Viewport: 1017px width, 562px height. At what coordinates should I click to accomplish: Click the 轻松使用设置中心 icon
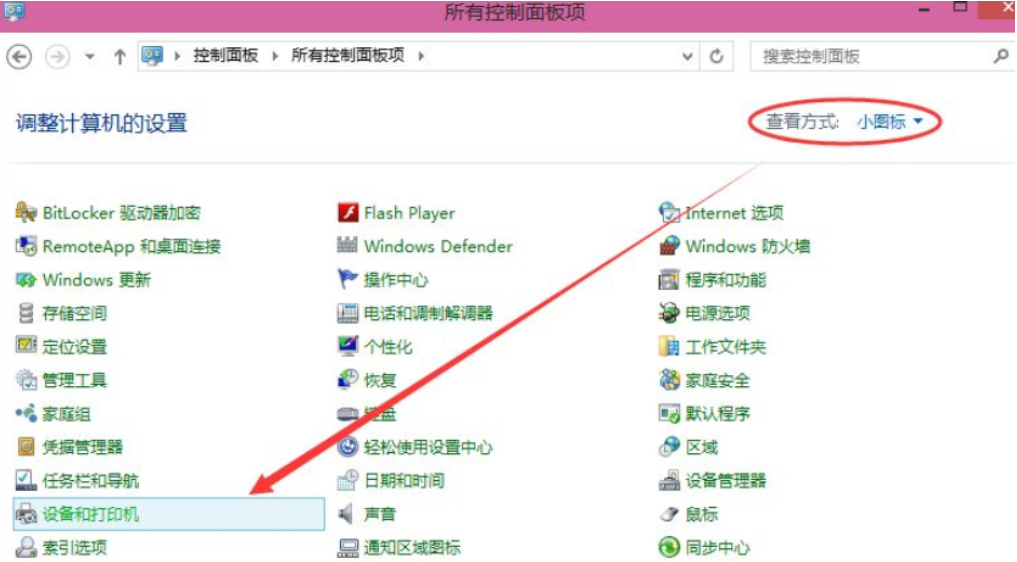pos(348,446)
